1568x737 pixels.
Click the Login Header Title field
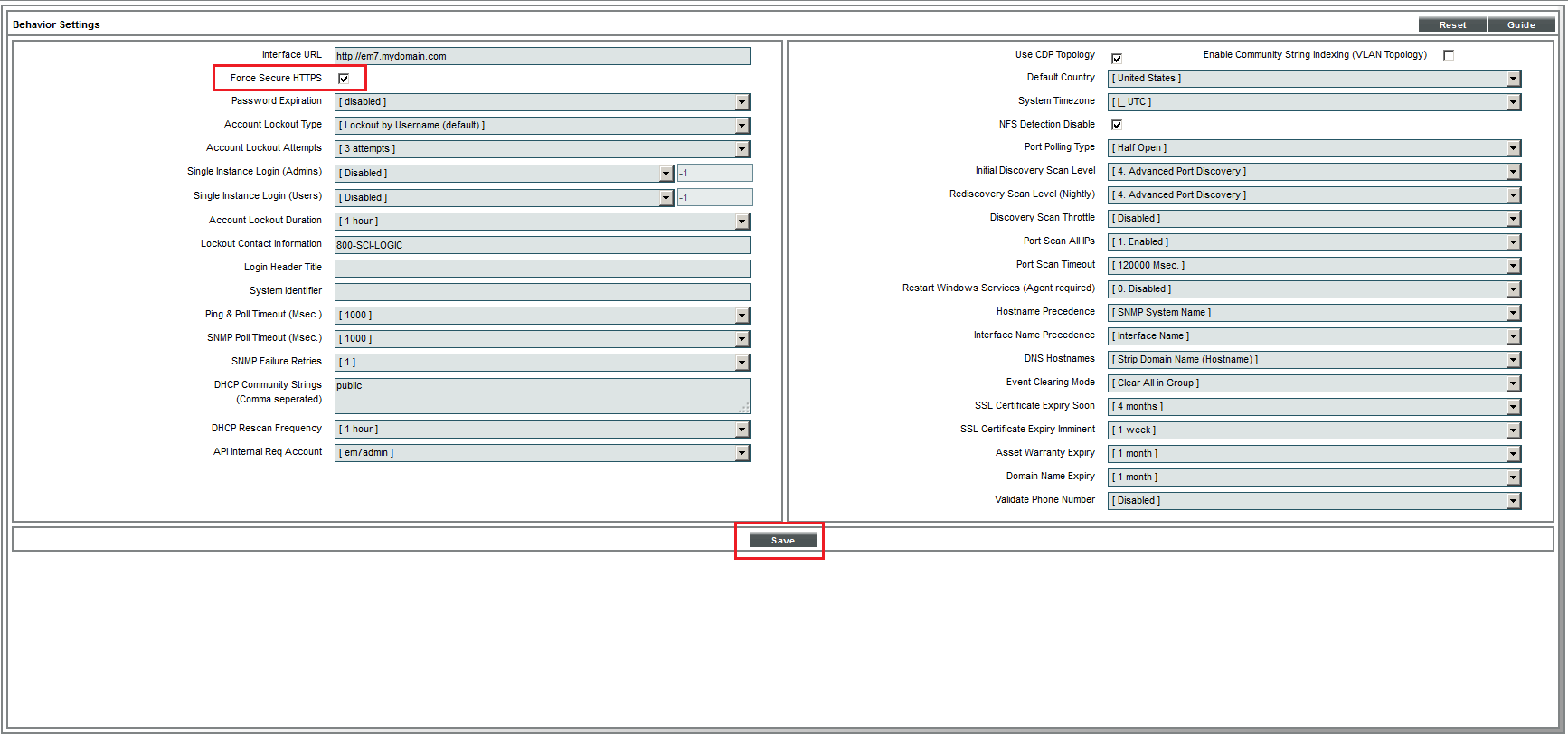pyautogui.click(x=543, y=269)
